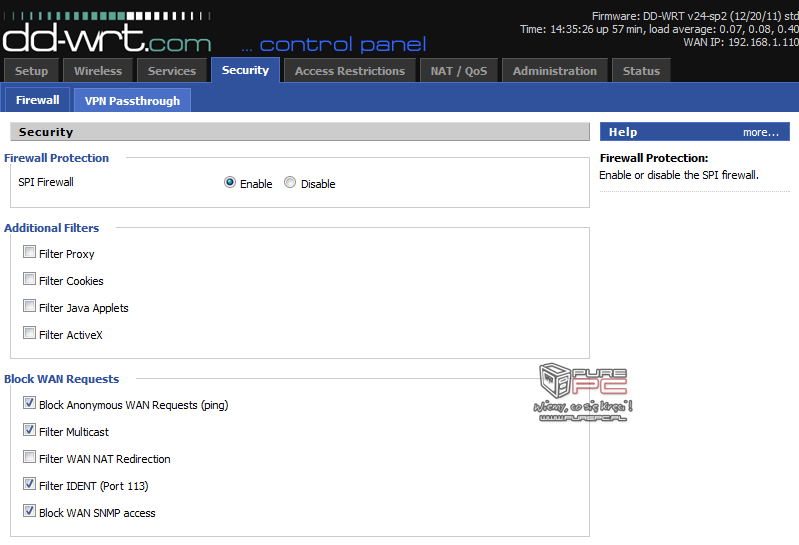Go to Access Restrictions tab
The width and height of the screenshot is (799, 545).
tap(350, 71)
